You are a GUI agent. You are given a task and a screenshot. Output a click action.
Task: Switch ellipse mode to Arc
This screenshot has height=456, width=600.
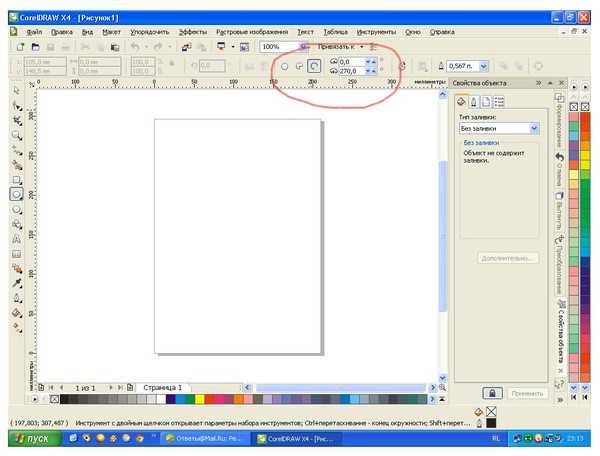click(x=314, y=66)
